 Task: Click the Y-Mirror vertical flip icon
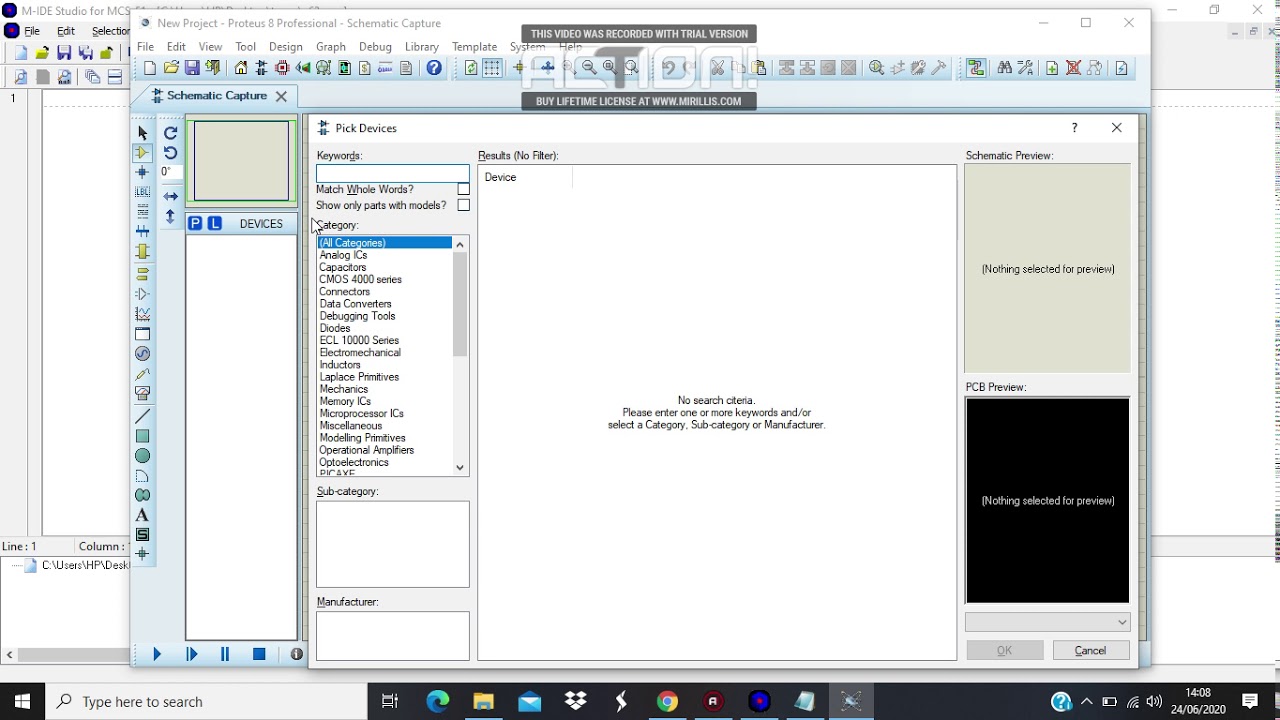point(171,216)
